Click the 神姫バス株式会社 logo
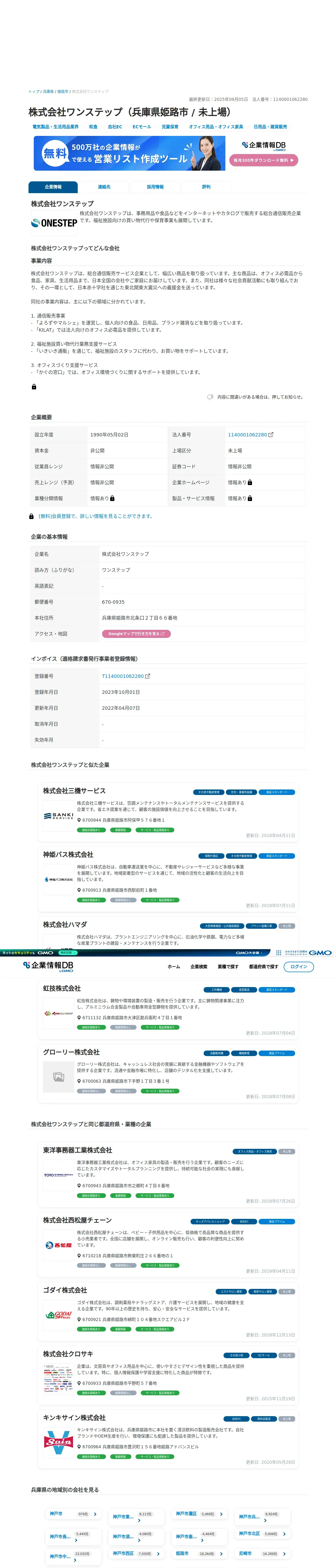 59,880
